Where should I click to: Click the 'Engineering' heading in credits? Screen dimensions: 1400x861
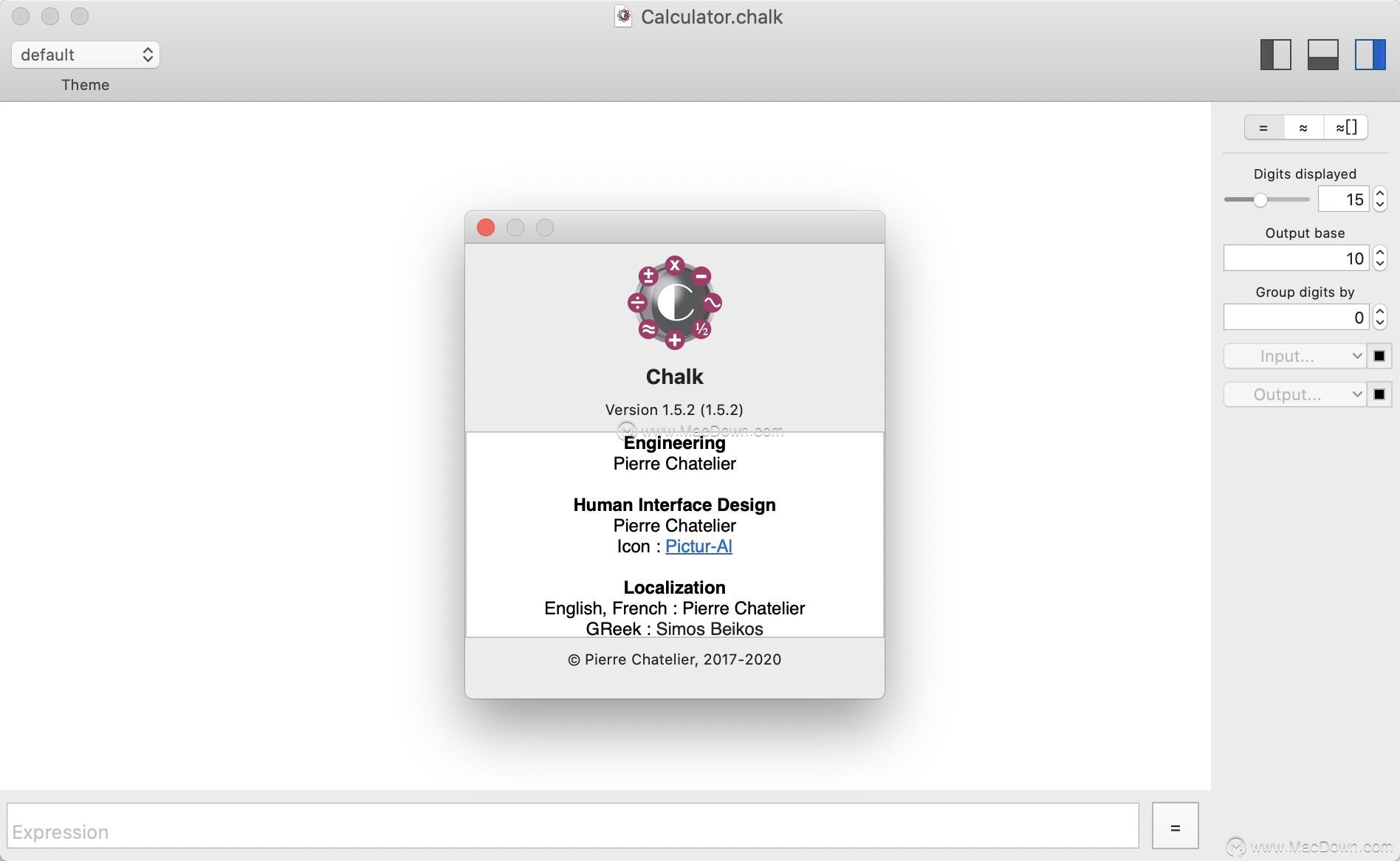point(675,443)
